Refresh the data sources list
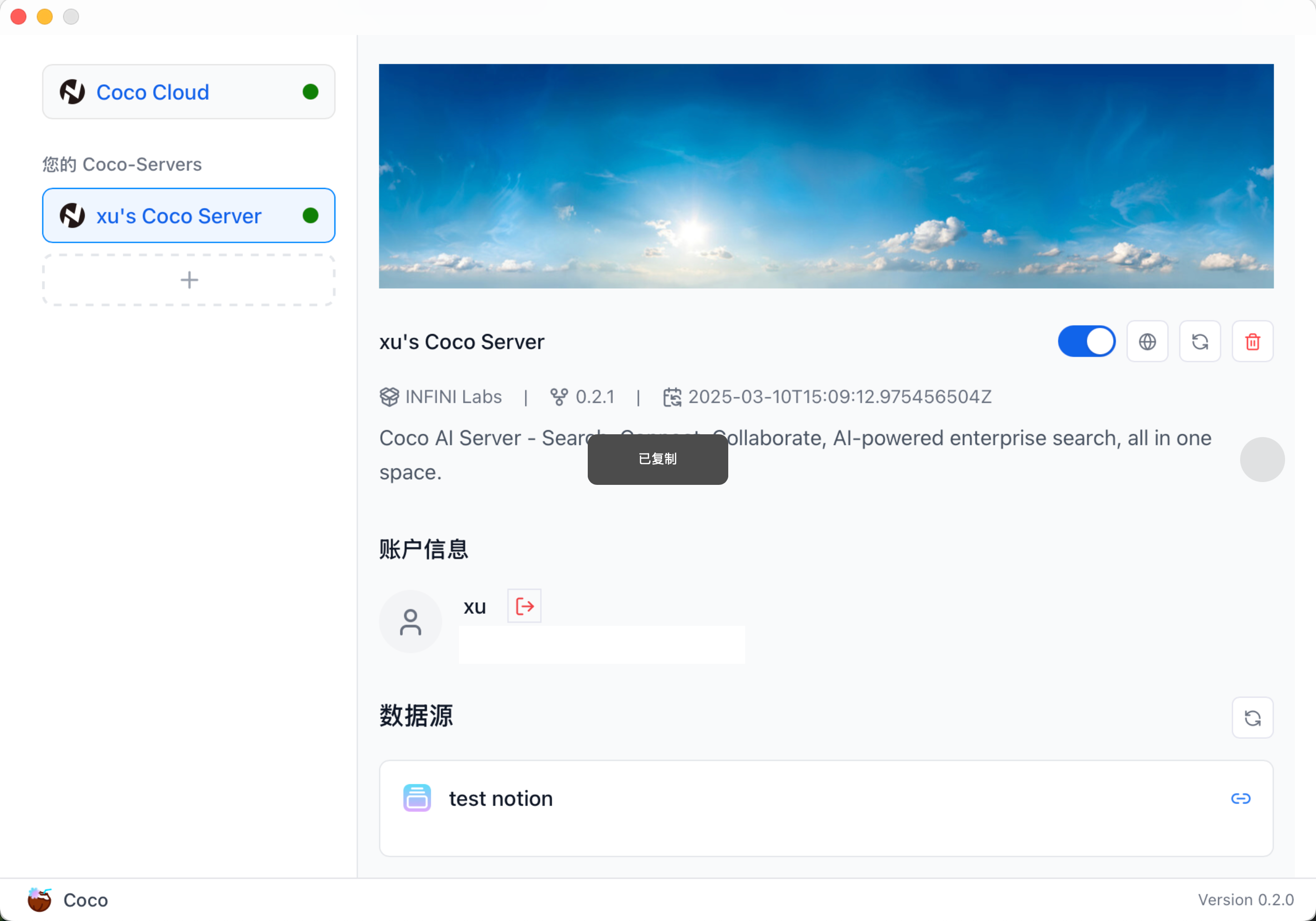The width and height of the screenshot is (1316, 921). click(1252, 718)
